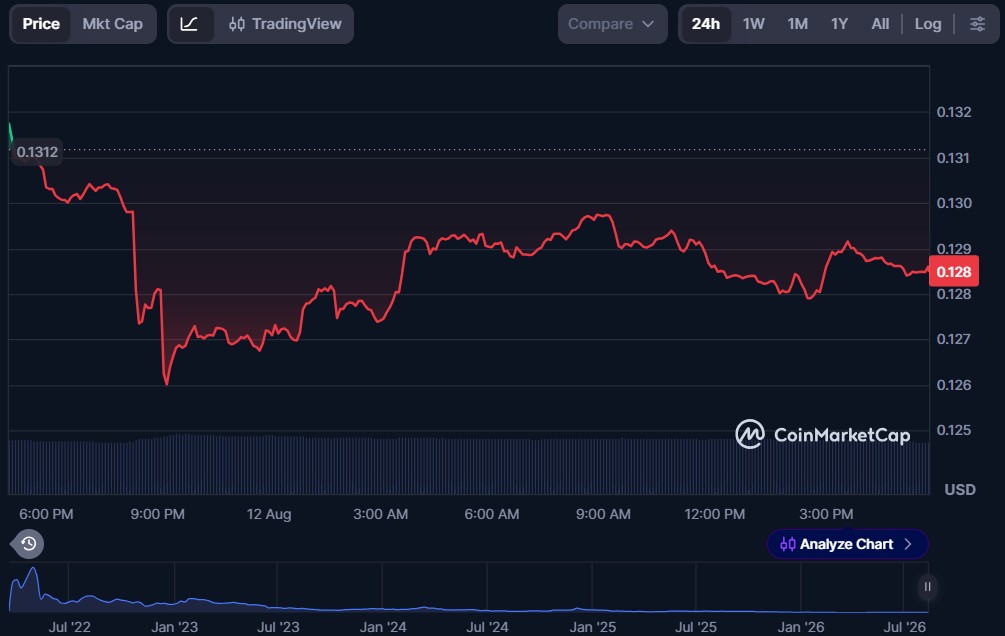Click the Jul '26 mark on range timeline
The image size is (1005, 636).
904,627
